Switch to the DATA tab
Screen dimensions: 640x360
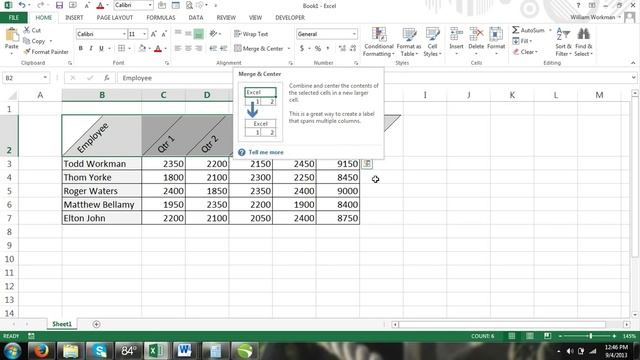pyautogui.click(x=196, y=18)
